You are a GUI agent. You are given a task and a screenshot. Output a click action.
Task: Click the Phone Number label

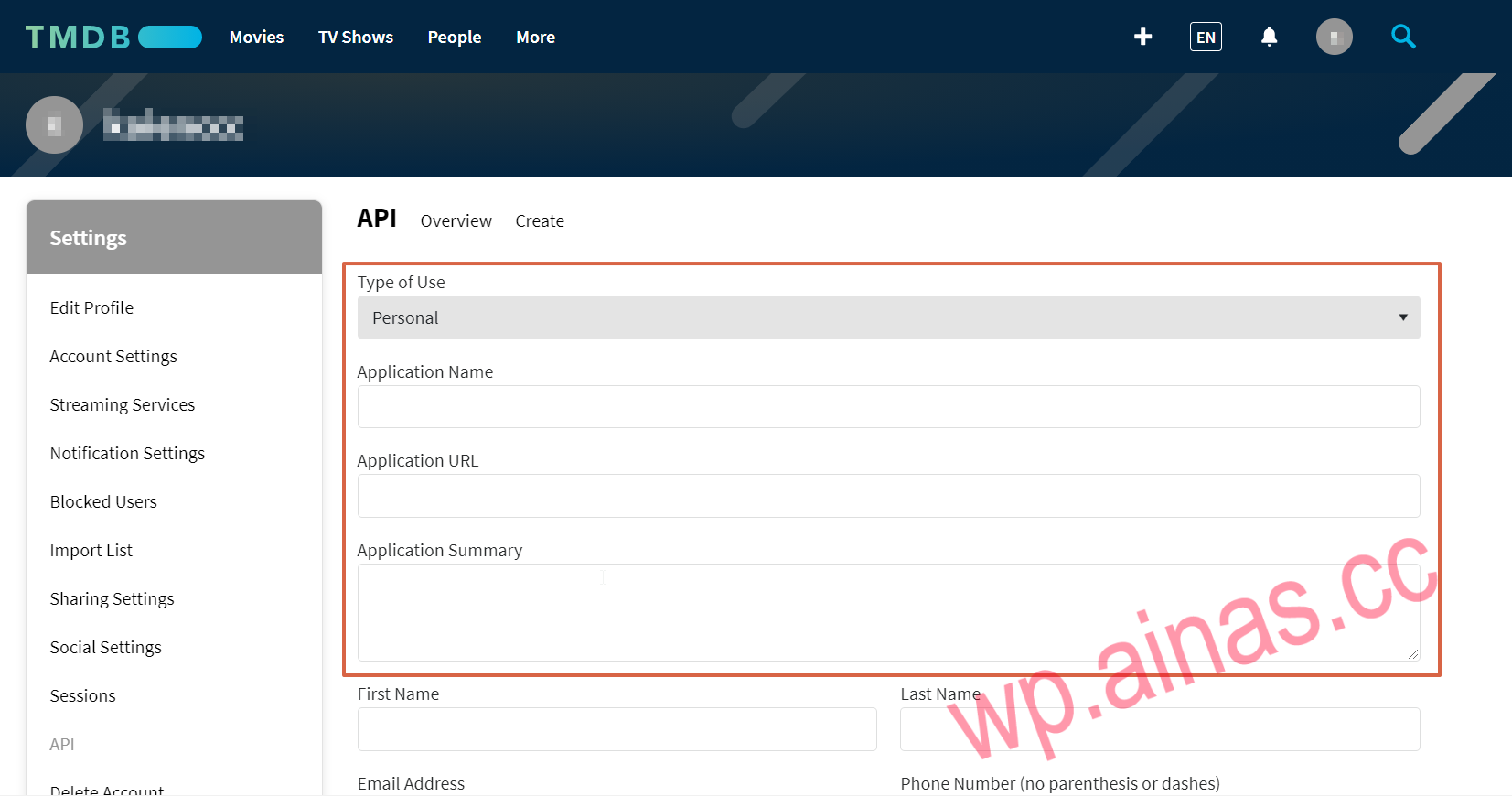(1060, 784)
